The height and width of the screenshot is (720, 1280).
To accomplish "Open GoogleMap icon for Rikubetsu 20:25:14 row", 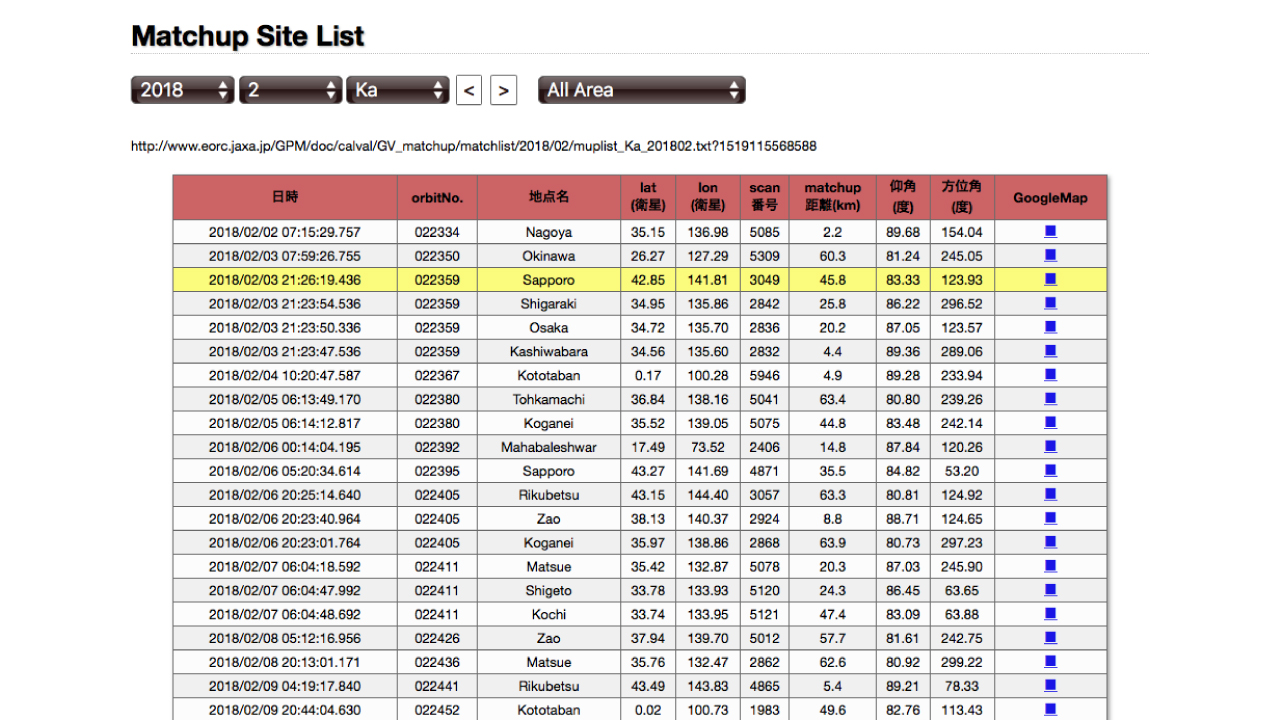I will (x=1050, y=494).
